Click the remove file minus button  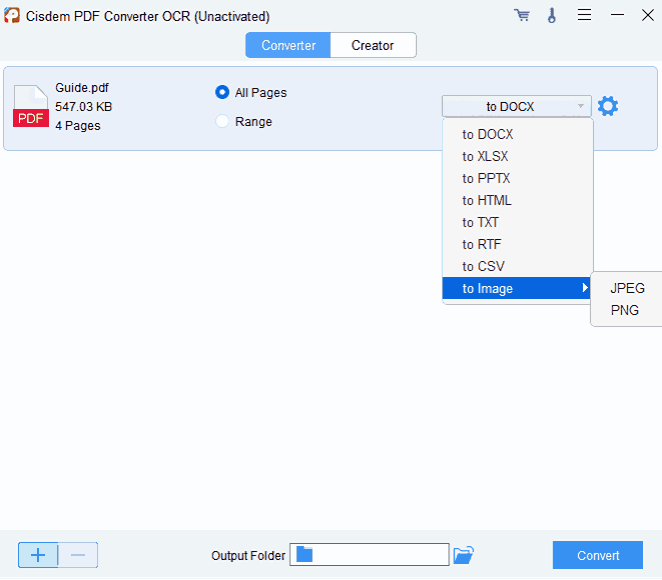point(78,555)
